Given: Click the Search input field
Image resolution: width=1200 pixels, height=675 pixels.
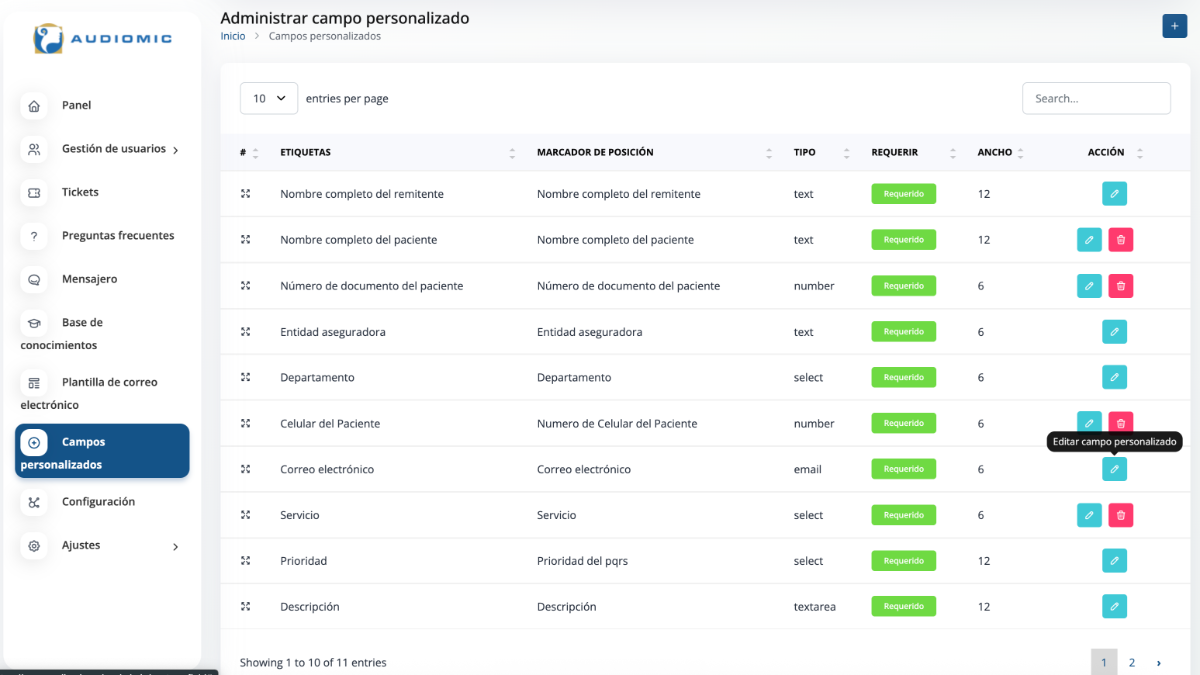Looking at the screenshot, I should tap(1096, 99).
